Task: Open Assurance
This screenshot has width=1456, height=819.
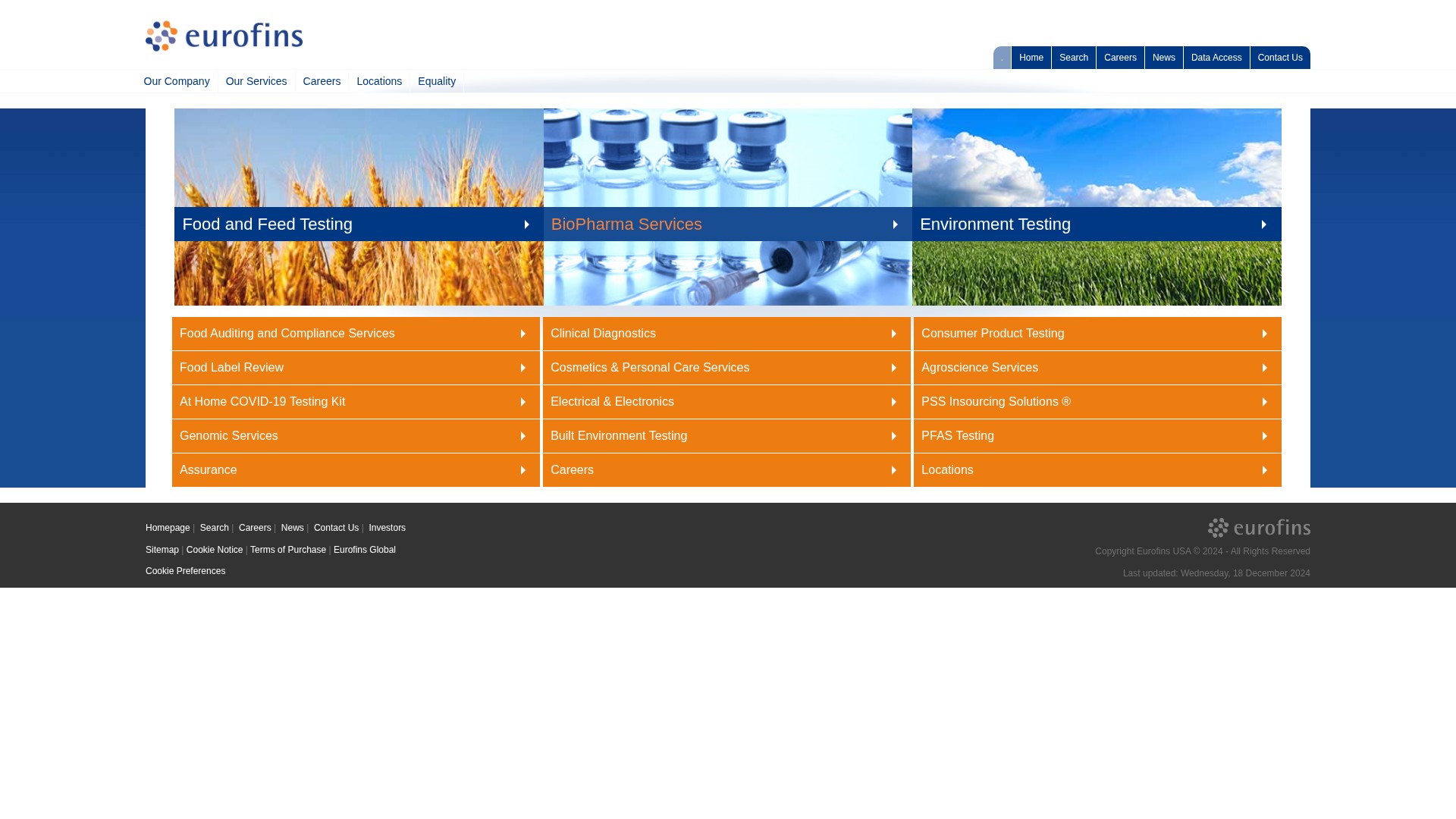Action: tap(356, 470)
